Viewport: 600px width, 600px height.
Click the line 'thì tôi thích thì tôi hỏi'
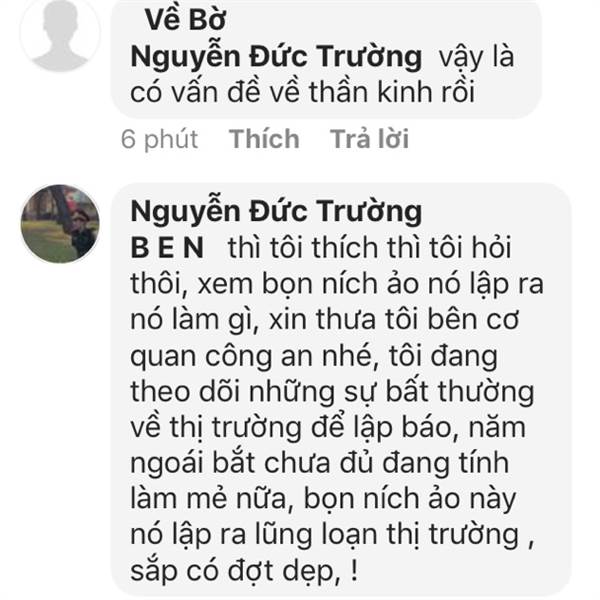tap(369, 248)
